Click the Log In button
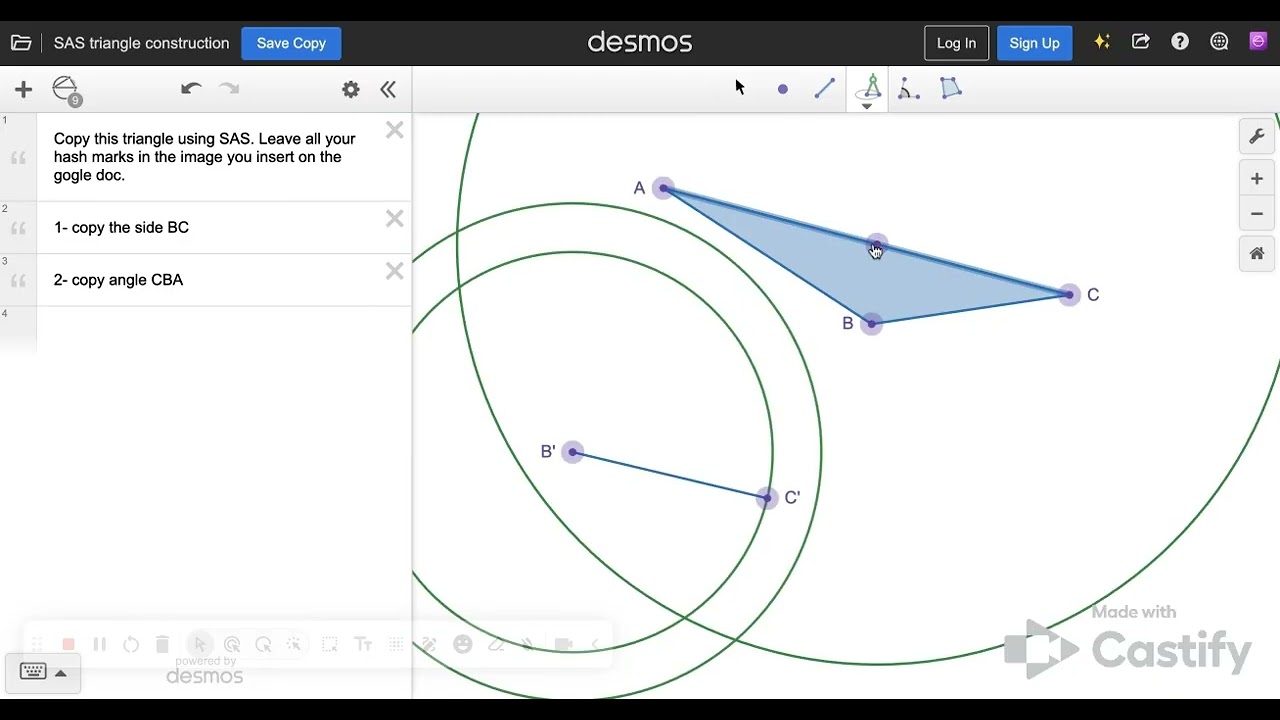The height and width of the screenshot is (720, 1280). pos(956,43)
